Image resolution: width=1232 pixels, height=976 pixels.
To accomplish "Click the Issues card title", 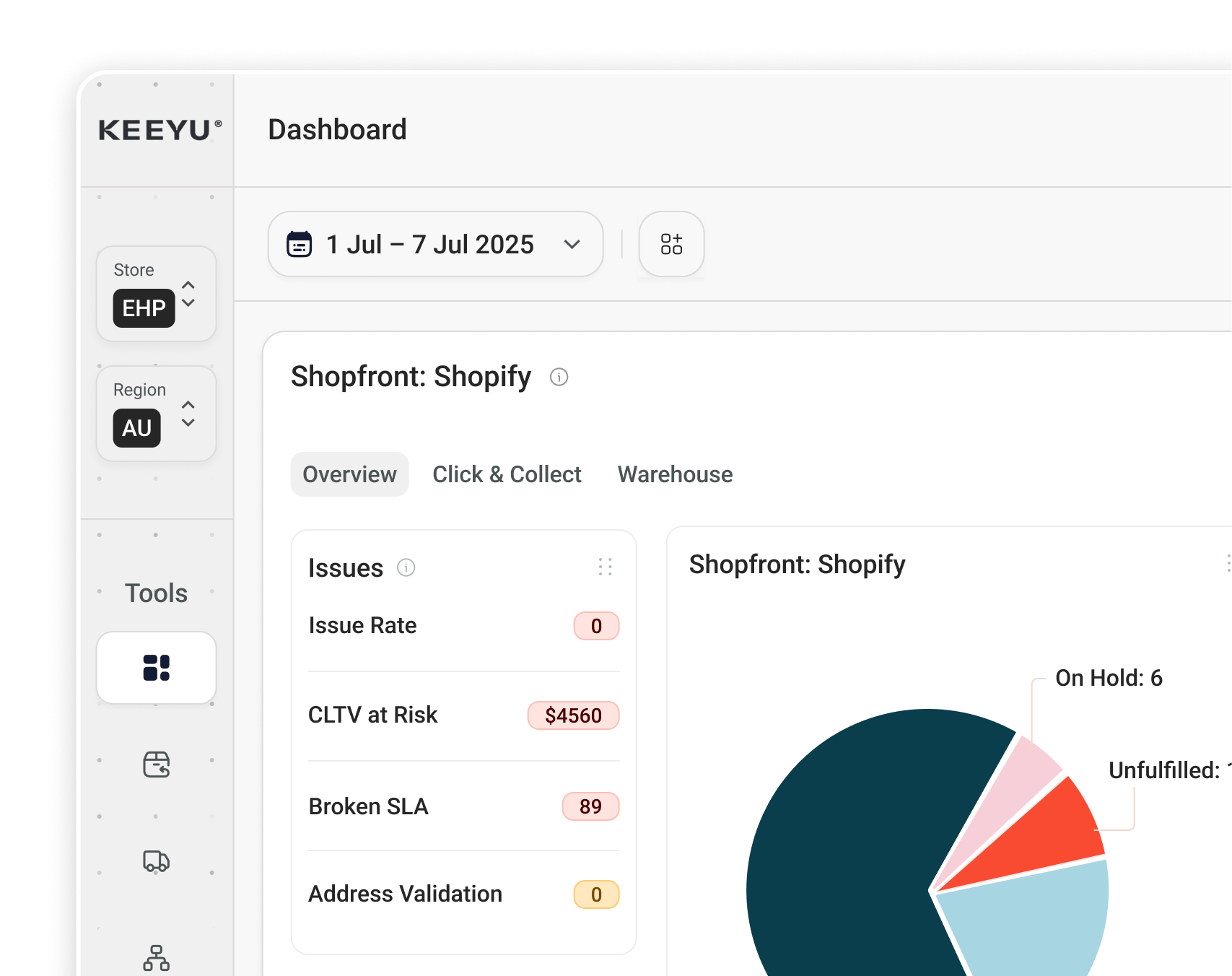I will click(x=346, y=568).
